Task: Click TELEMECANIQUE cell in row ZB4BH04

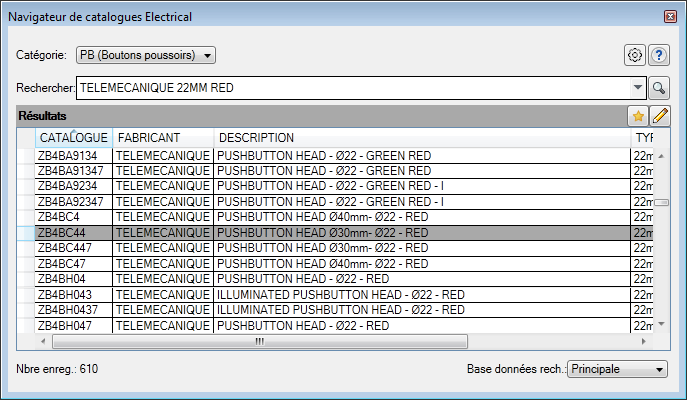Action: click(163, 279)
